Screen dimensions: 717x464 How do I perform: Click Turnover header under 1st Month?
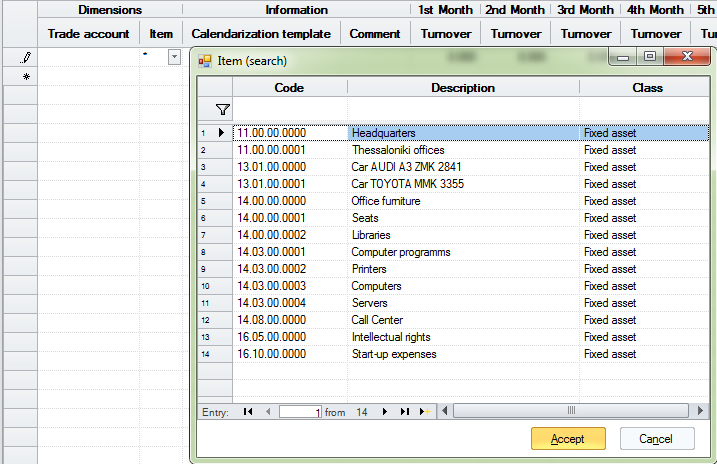(x=446, y=34)
